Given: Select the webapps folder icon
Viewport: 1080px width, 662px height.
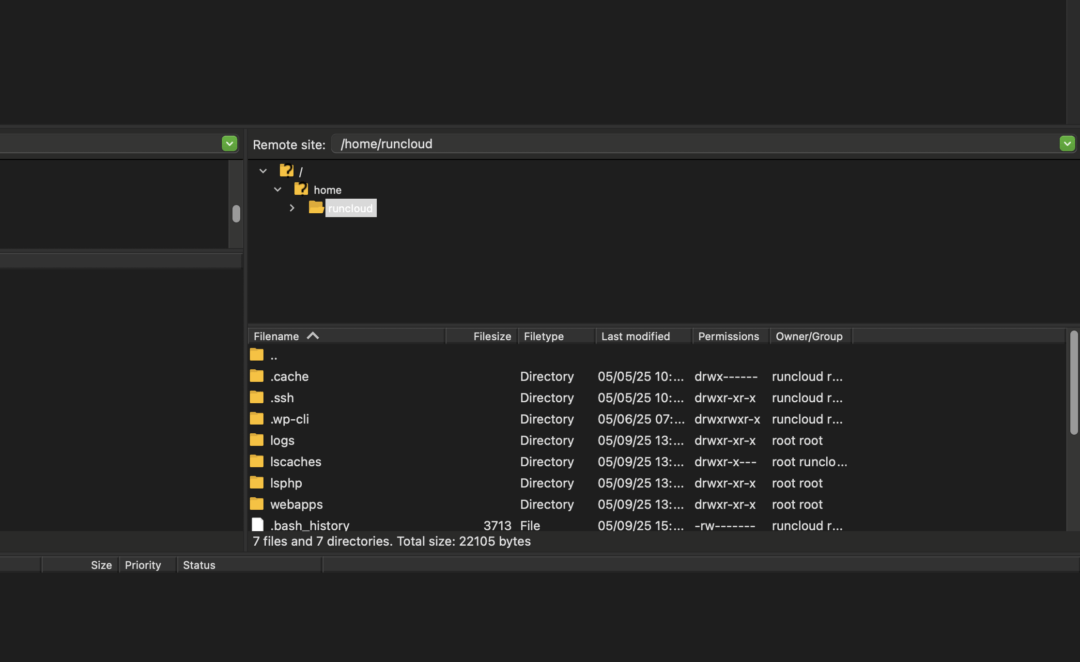Looking at the screenshot, I should pos(257,504).
